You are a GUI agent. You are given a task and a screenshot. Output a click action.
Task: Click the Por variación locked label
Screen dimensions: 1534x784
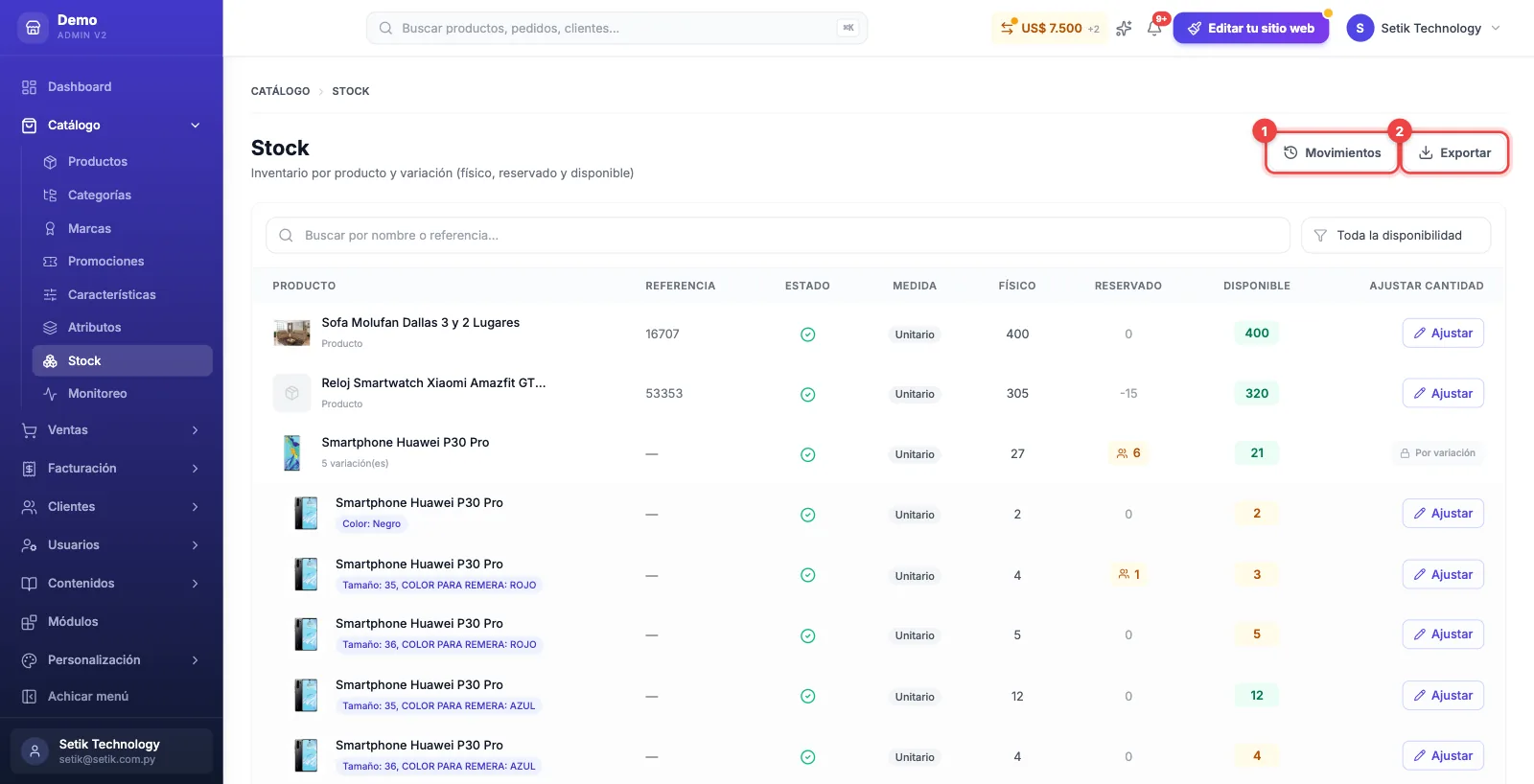click(1438, 452)
